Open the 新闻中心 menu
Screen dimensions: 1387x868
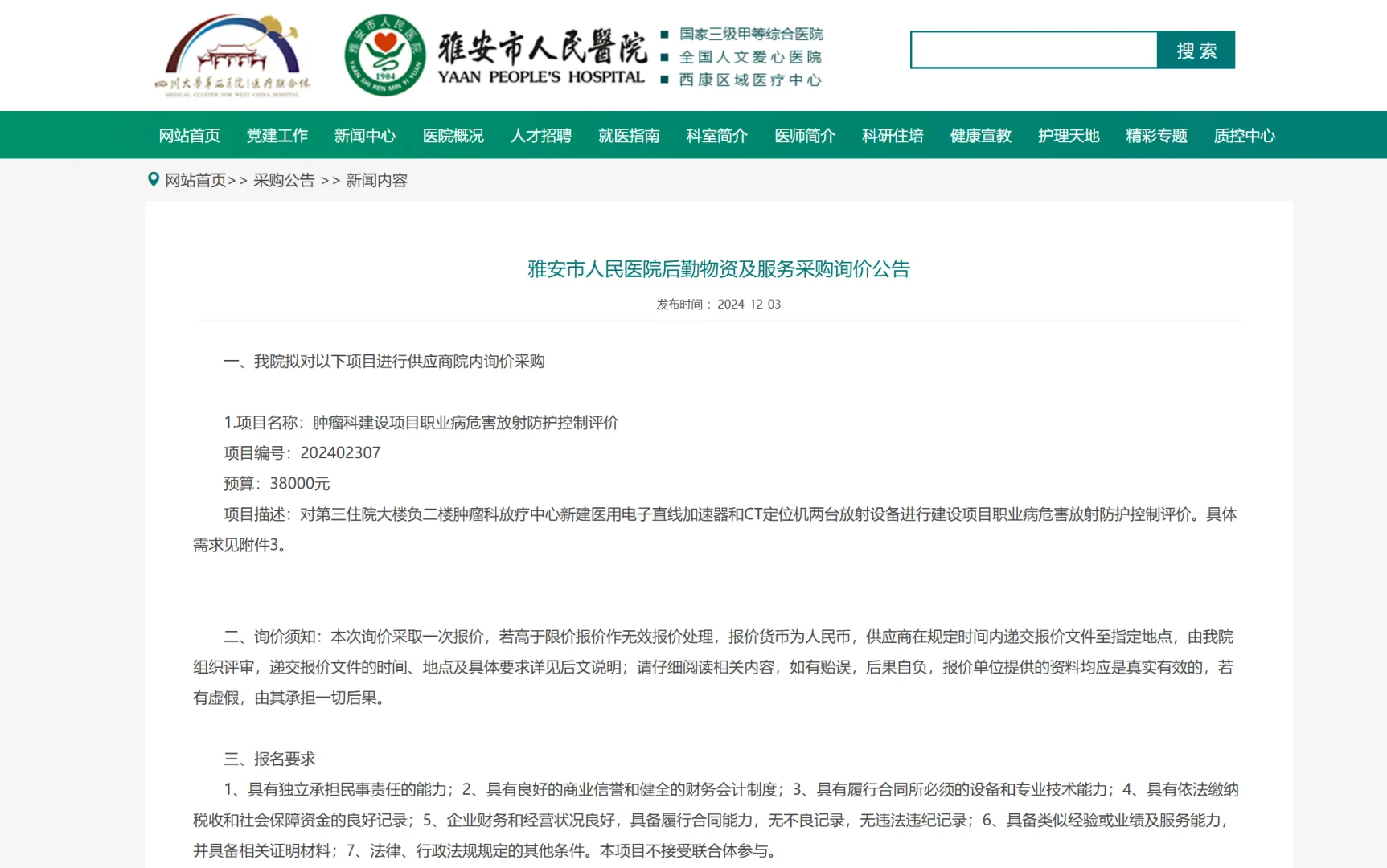pos(365,136)
